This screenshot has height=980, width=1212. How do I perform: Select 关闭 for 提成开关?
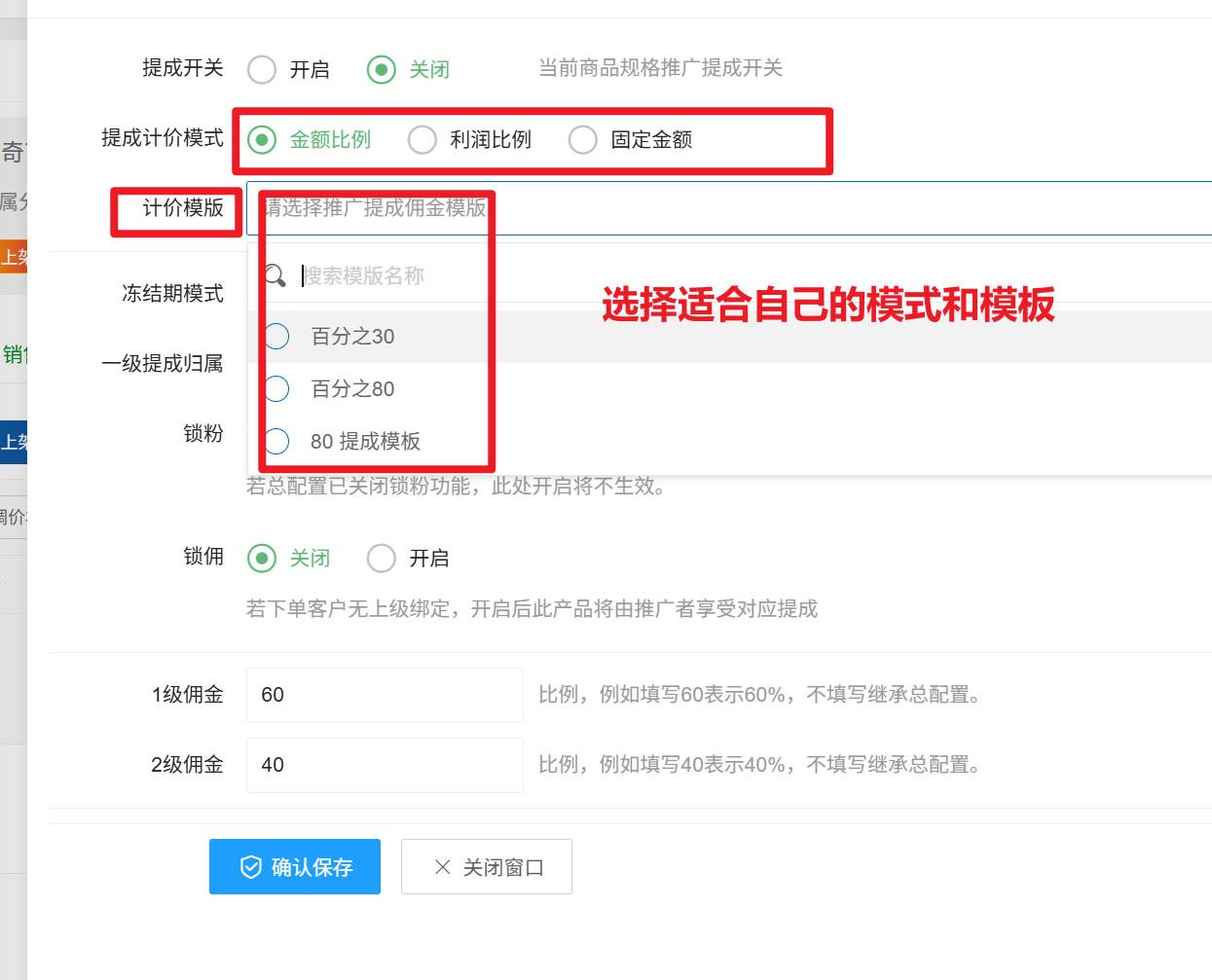pyautogui.click(x=382, y=70)
